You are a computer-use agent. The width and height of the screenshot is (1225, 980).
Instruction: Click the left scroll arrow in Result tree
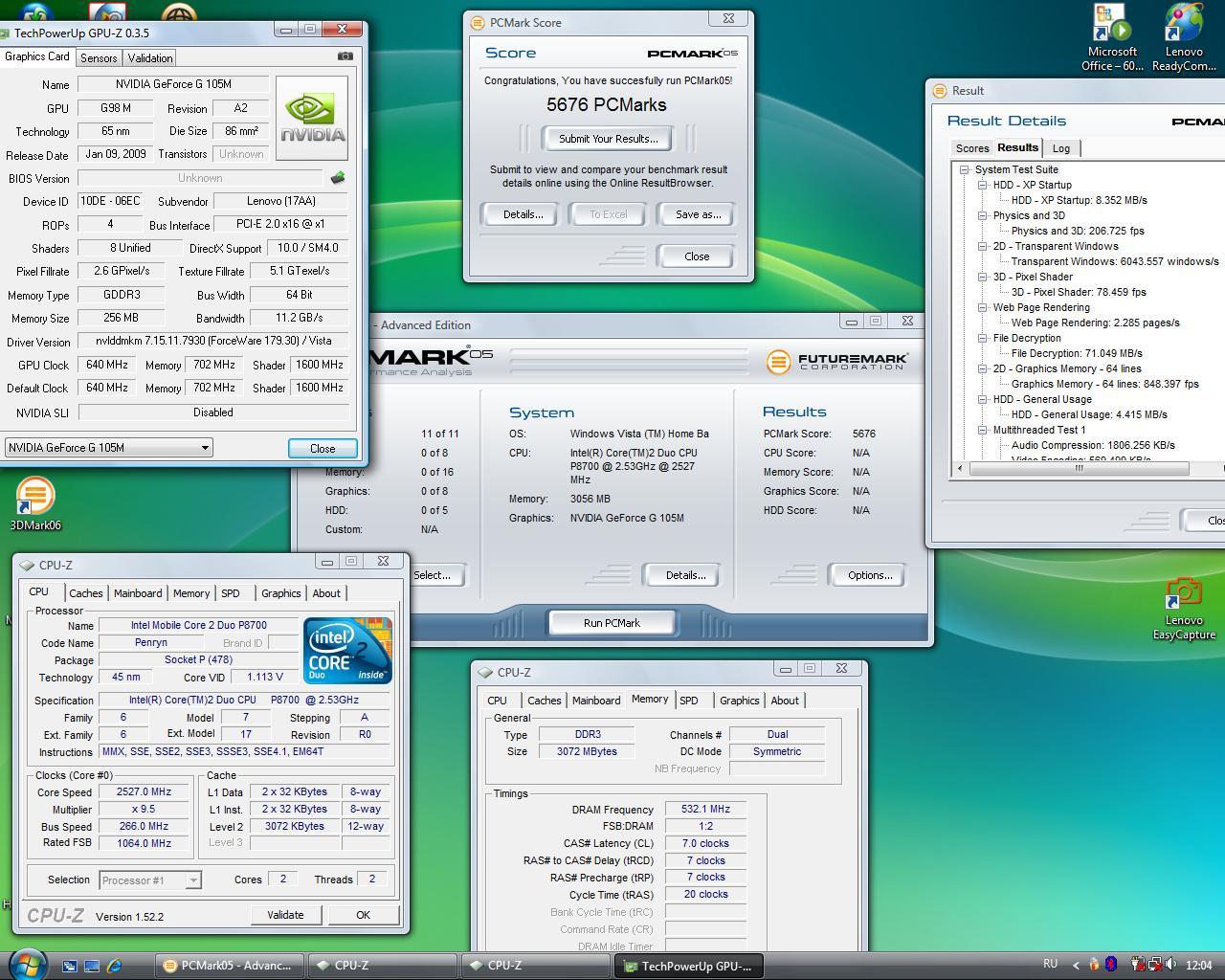961,469
